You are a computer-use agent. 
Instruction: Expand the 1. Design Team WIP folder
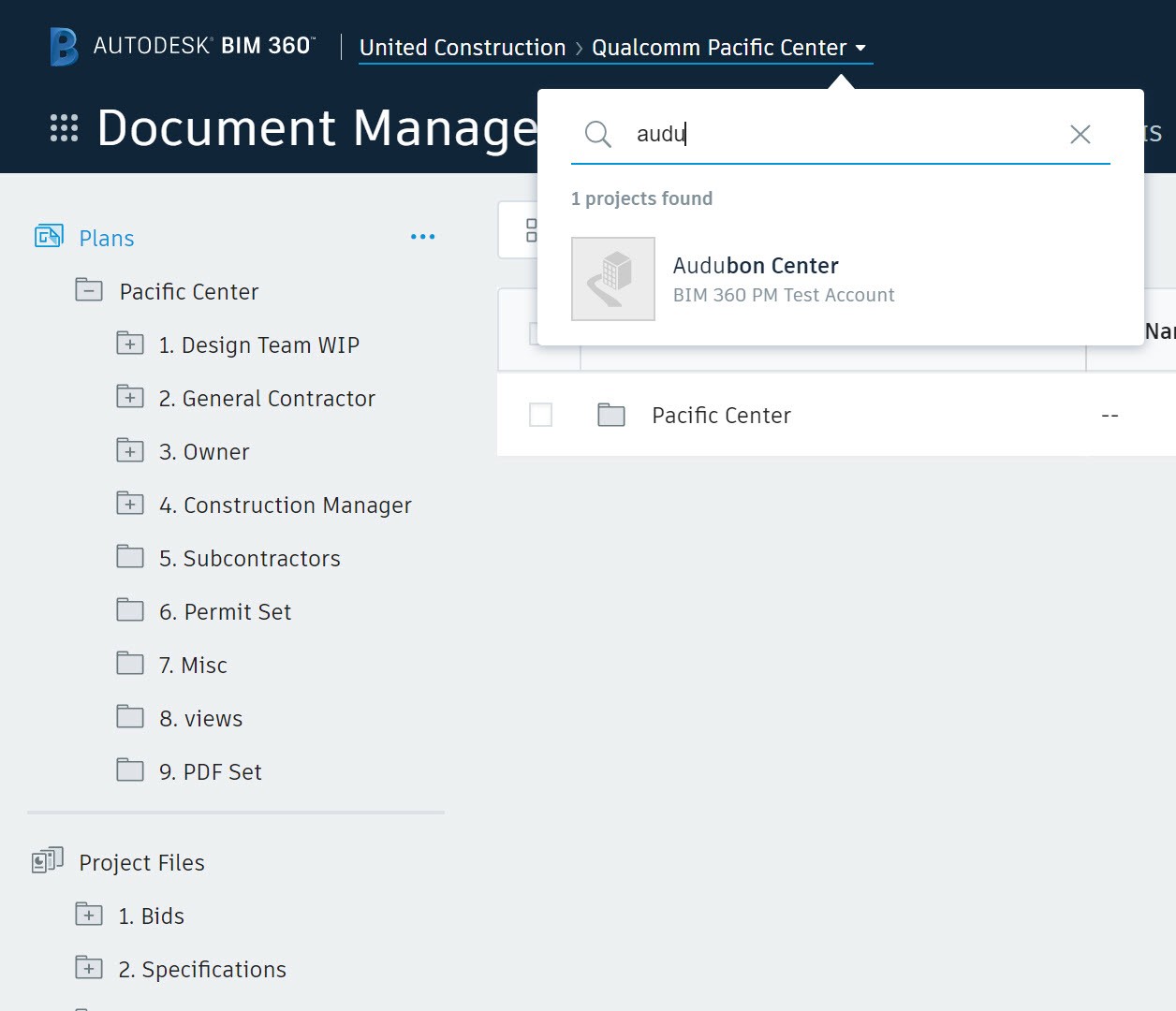click(130, 344)
